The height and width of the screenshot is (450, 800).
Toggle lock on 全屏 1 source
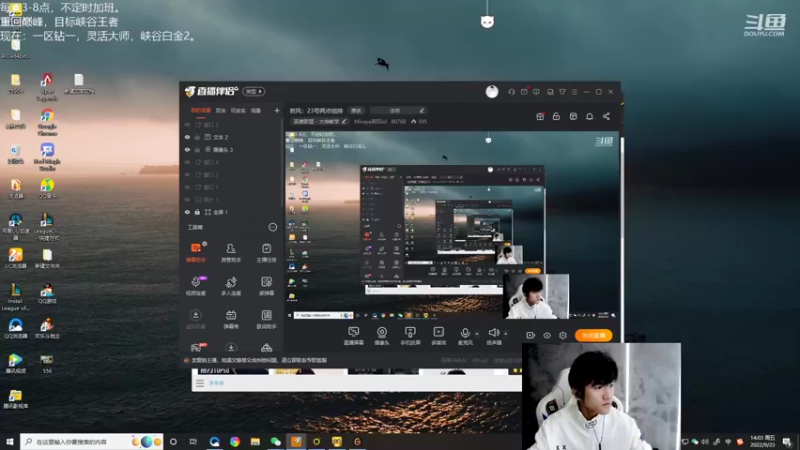click(x=197, y=212)
